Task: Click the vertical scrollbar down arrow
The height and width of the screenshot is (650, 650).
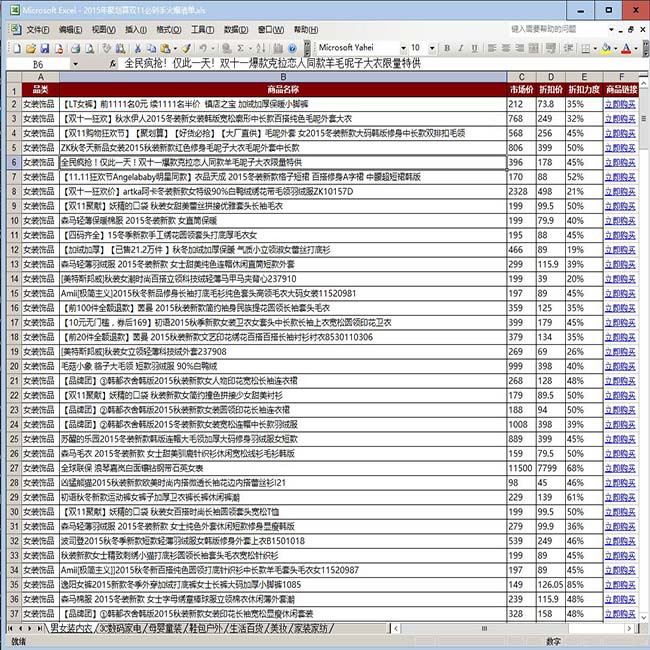Action: (x=643, y=617)
